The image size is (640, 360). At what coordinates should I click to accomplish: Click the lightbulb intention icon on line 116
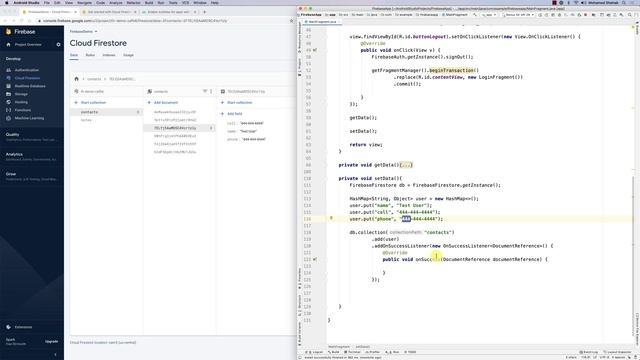click(331, 218)
